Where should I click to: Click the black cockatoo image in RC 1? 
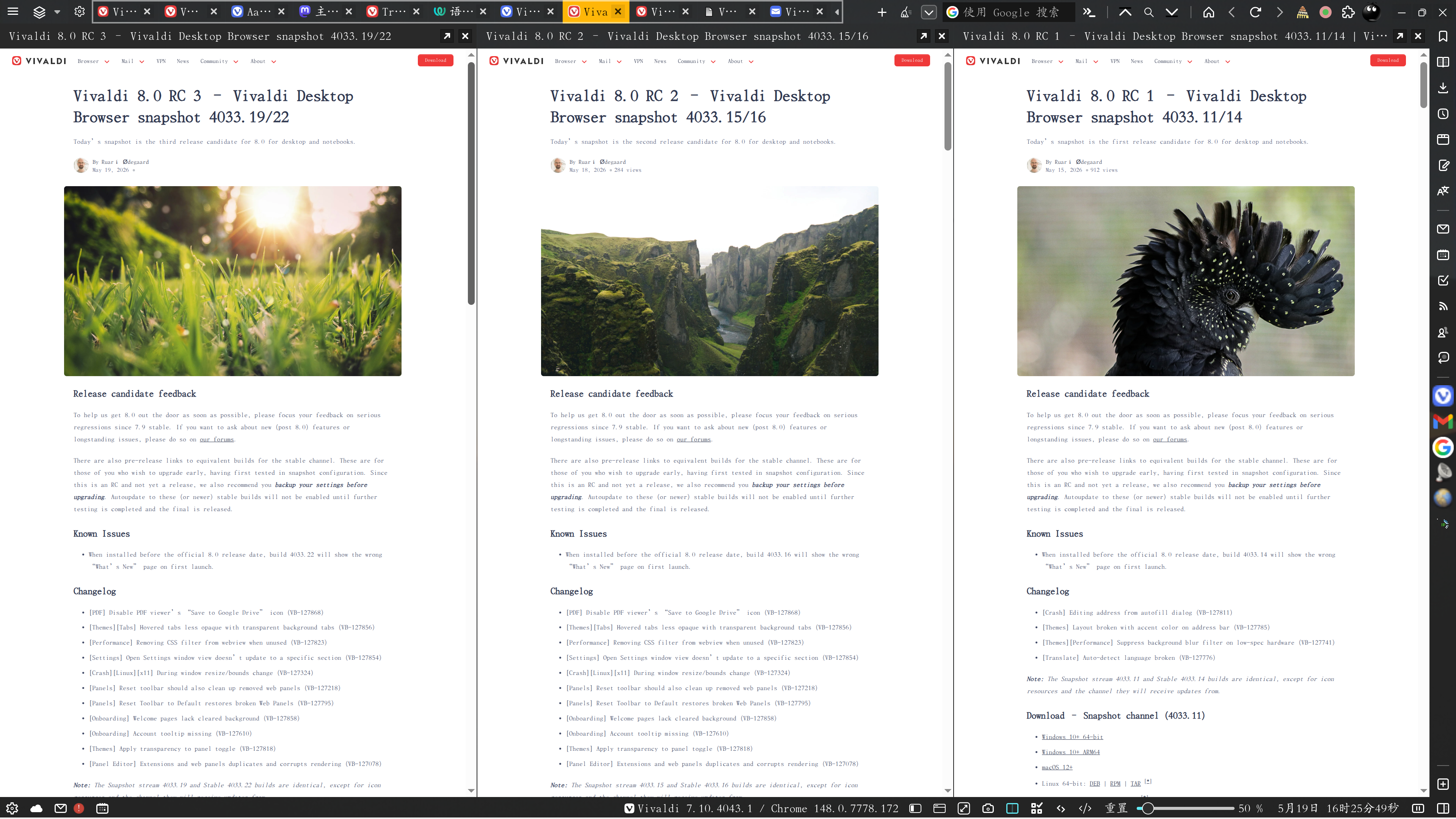pos(1185,281)
